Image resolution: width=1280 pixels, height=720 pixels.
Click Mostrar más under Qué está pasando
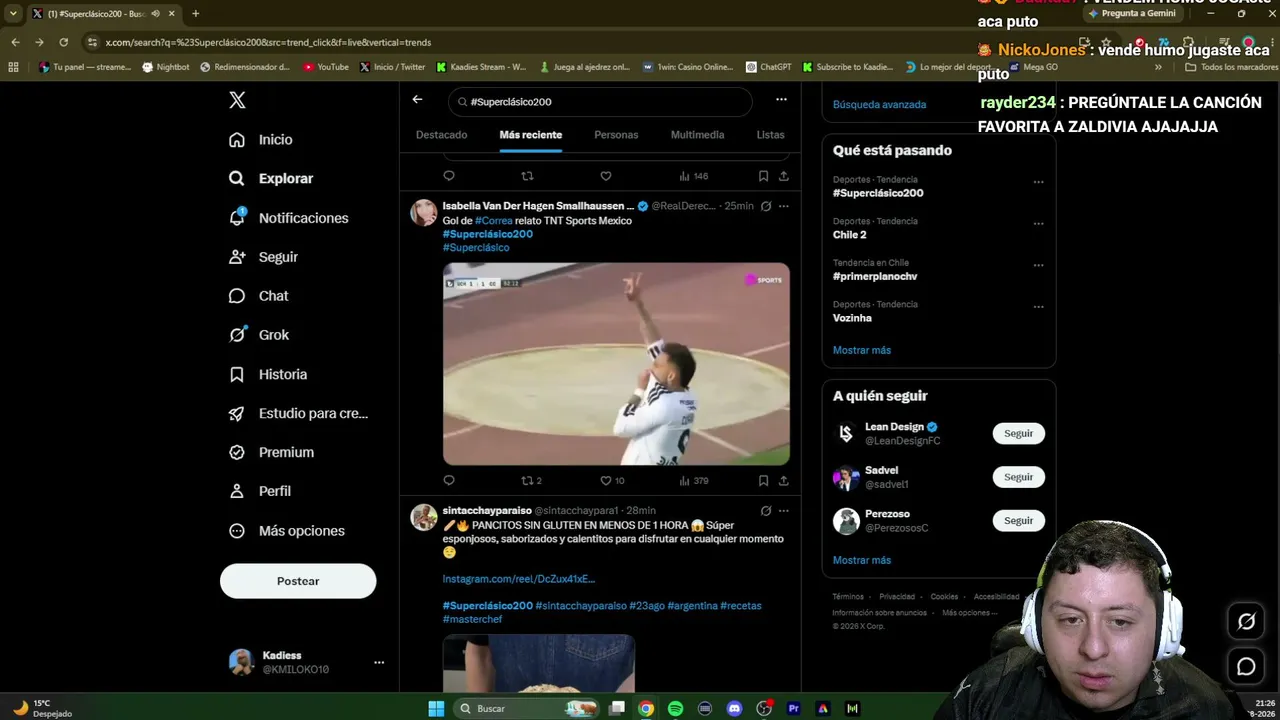(861, 350)
